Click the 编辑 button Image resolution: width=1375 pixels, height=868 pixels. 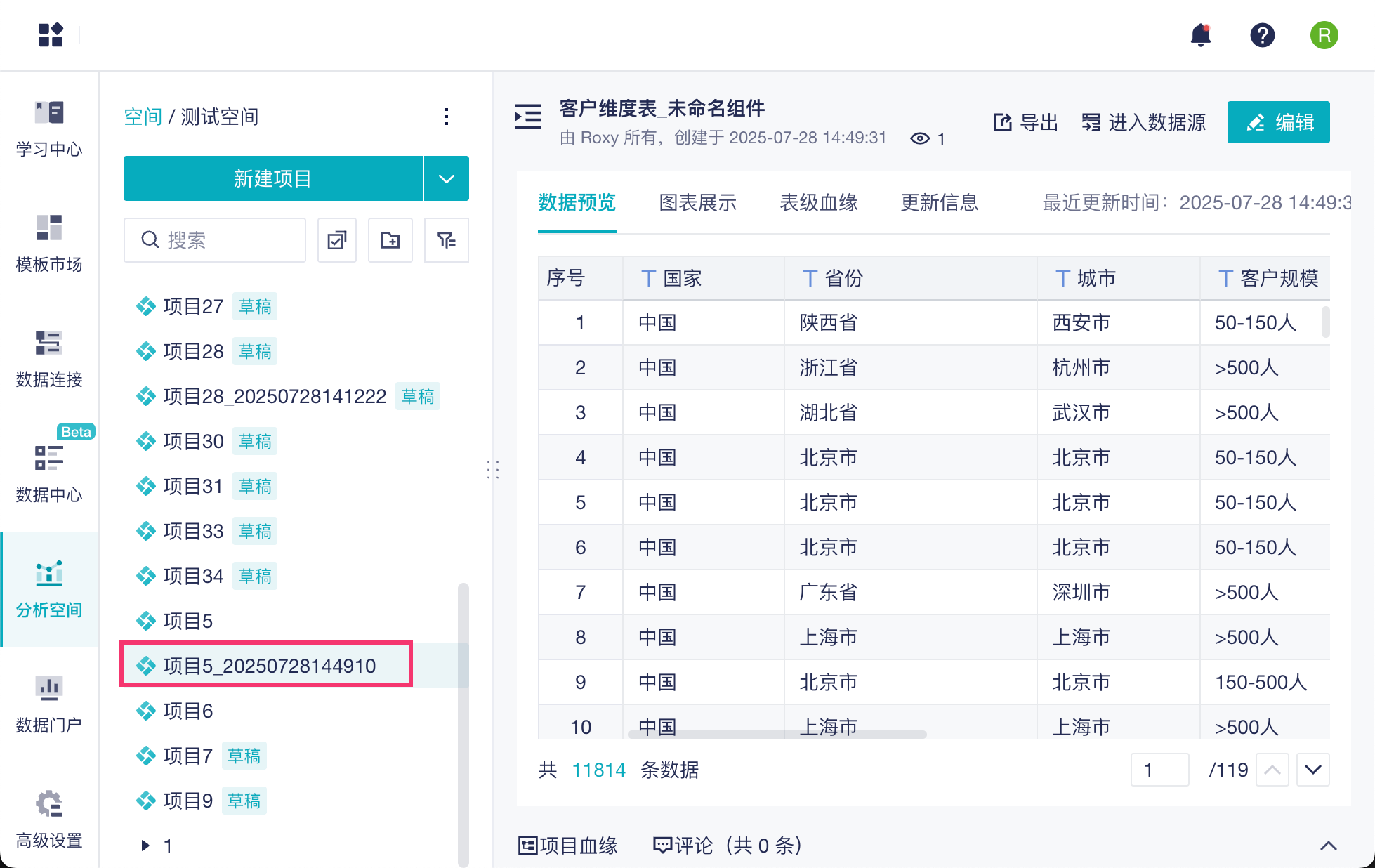click(1278, 122)
